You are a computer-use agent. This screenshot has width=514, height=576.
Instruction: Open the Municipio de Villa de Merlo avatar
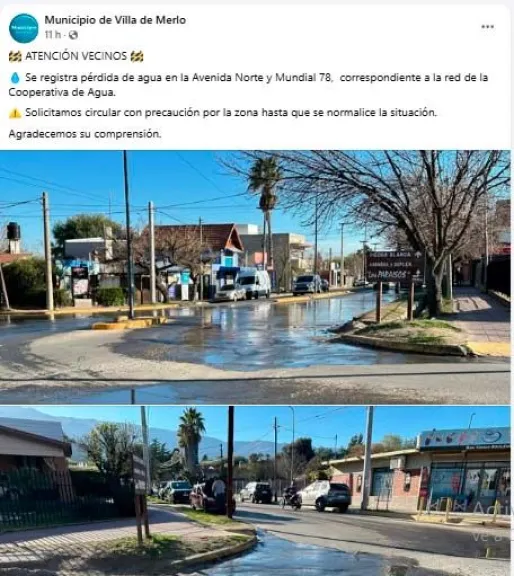[24, 28]
